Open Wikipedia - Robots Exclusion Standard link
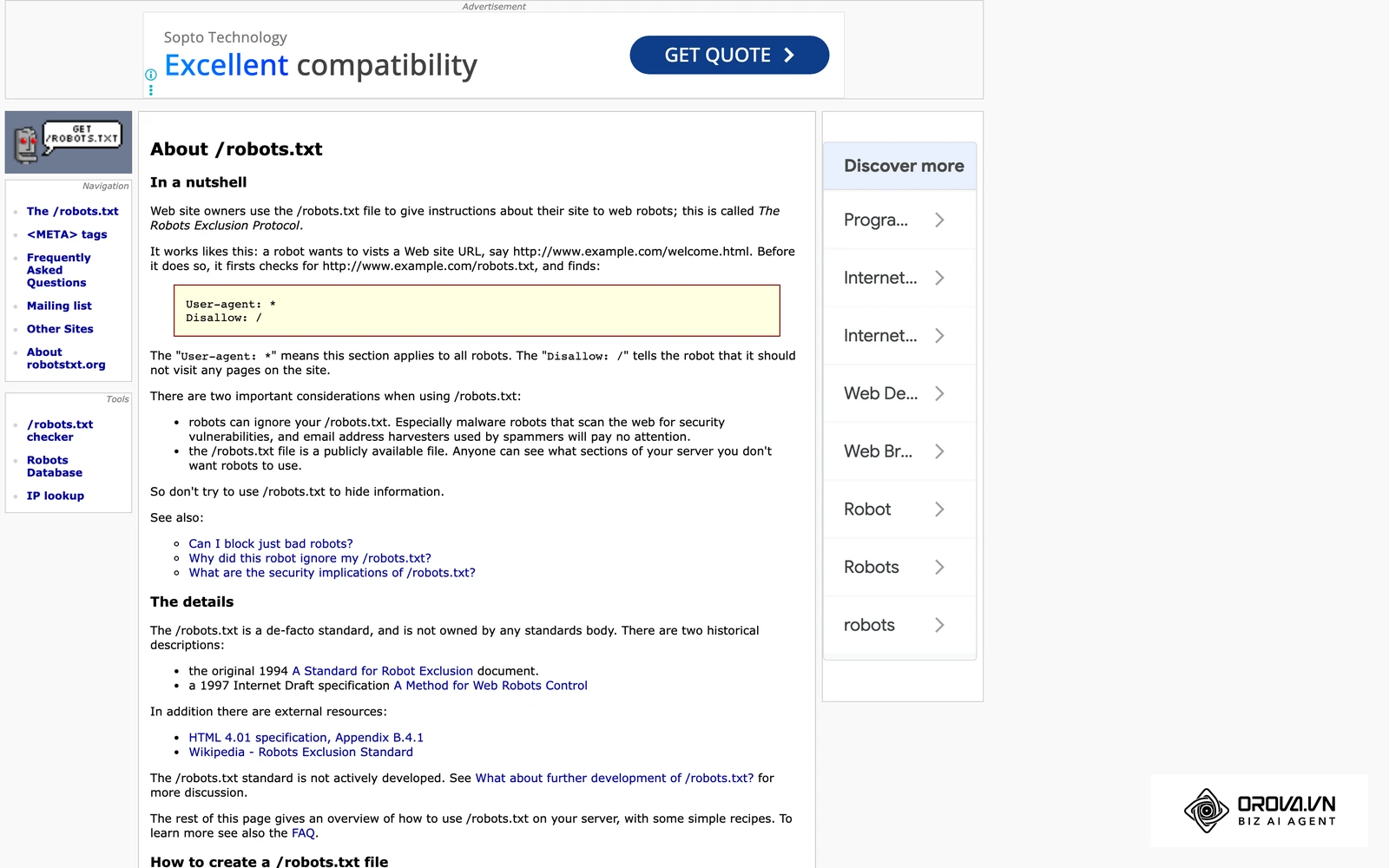1389x868 pixels. coord(300,753)
